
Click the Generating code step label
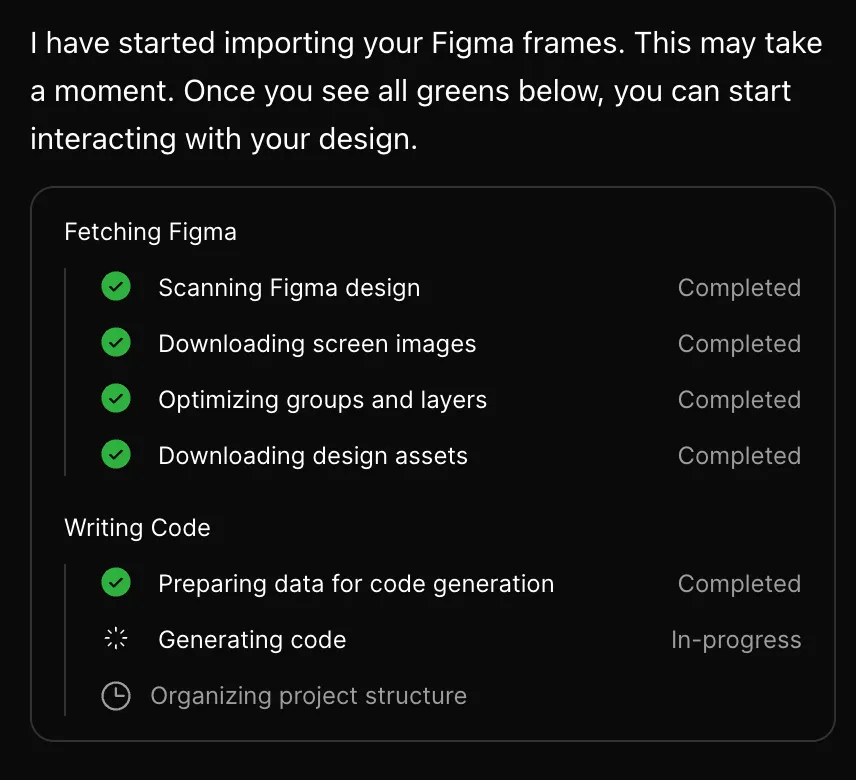tap(252, 640)
